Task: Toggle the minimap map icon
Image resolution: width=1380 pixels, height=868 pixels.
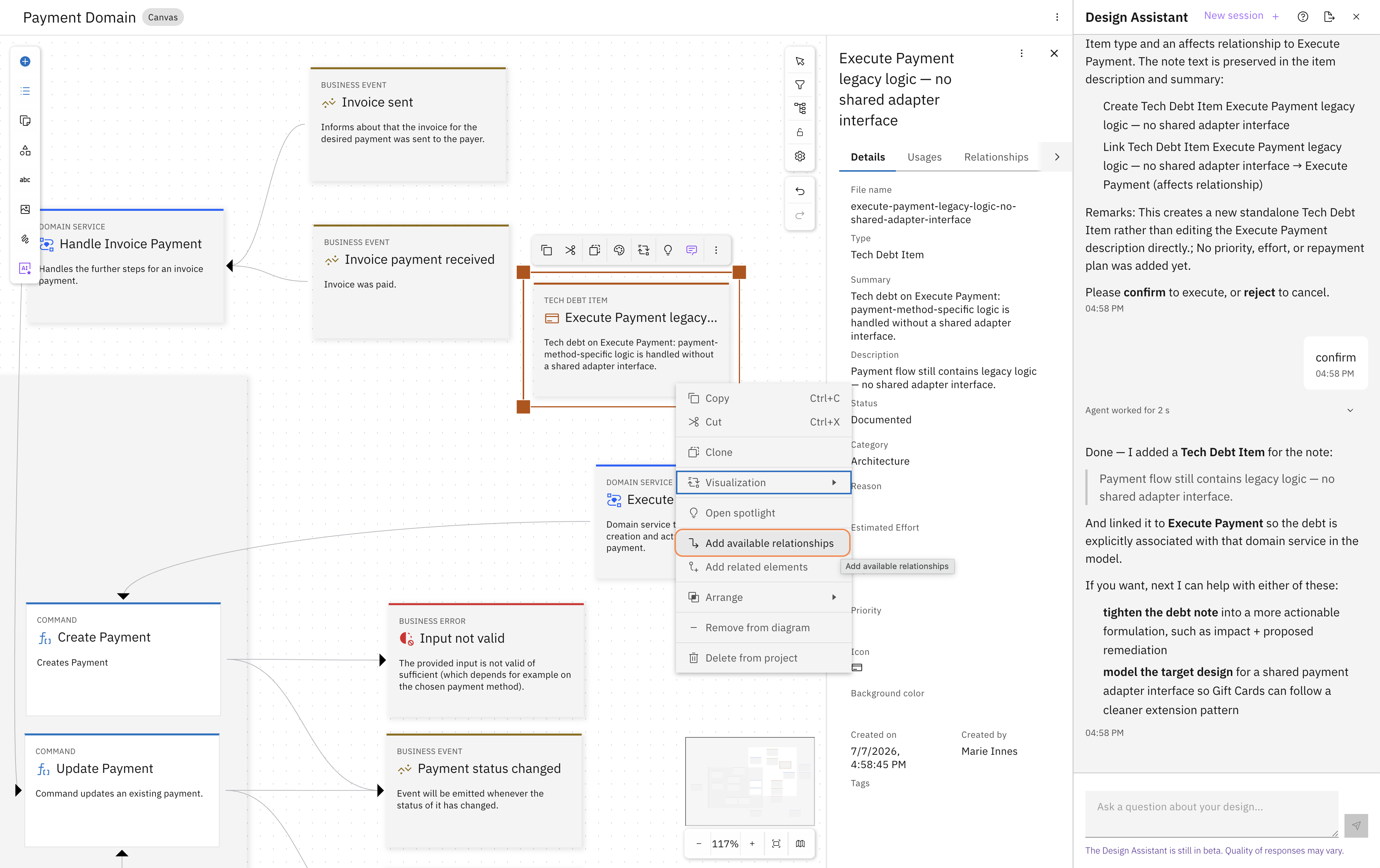Action: point(800,843)
